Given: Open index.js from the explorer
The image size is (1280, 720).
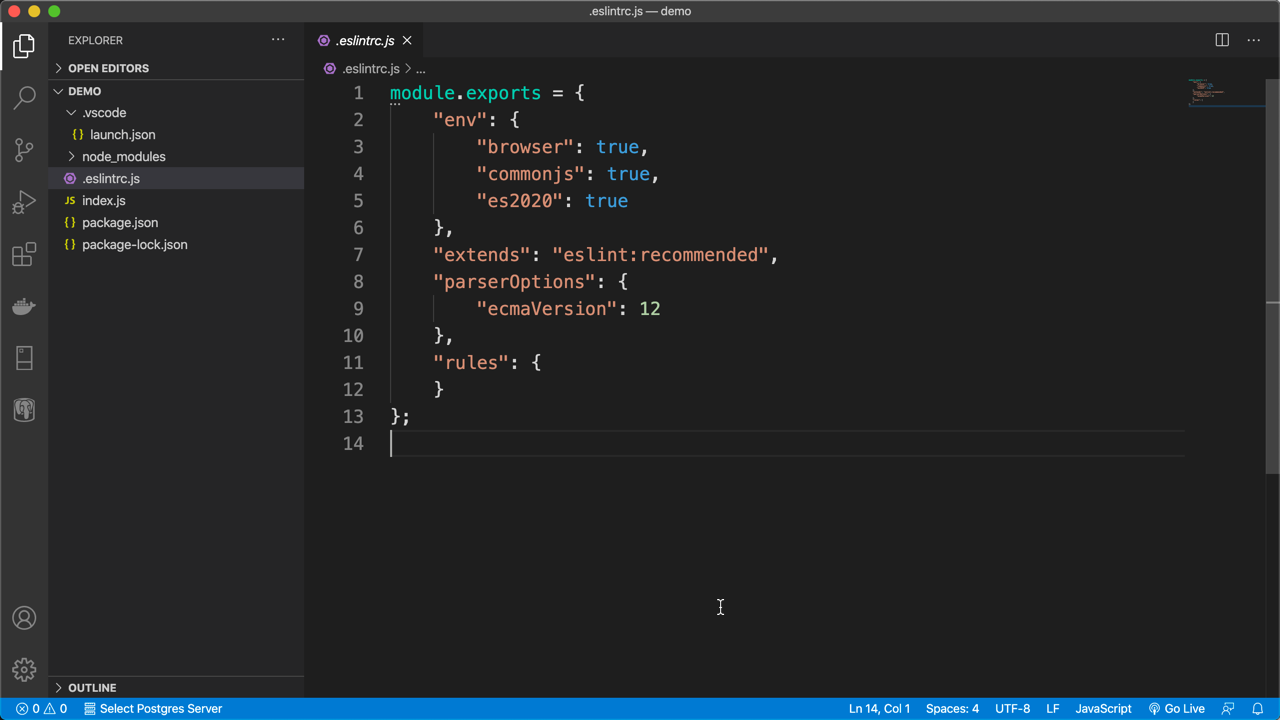Looking at the screenshot, I should [x=176, y=201].
